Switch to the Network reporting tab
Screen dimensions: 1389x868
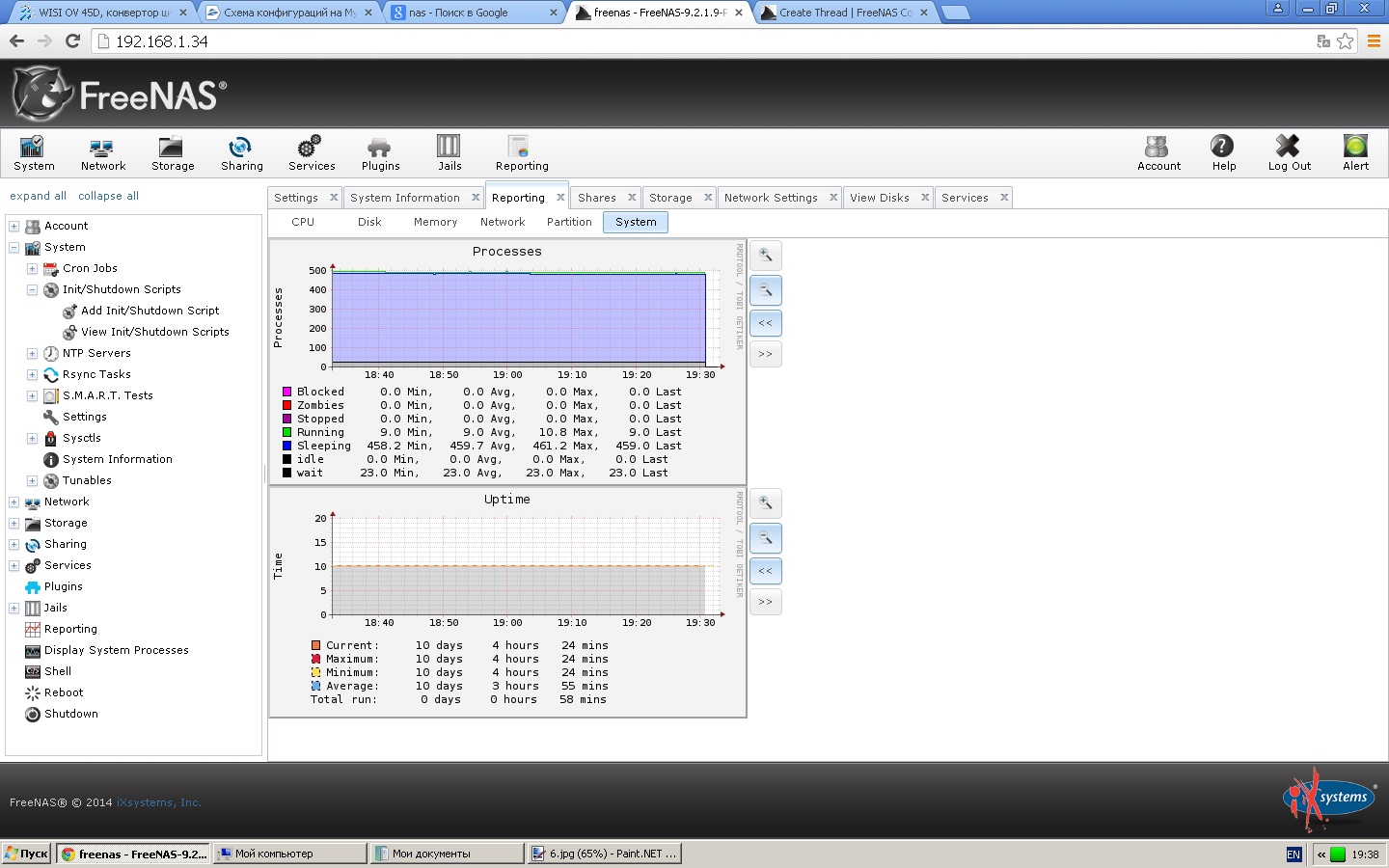[x=503, y=222]
